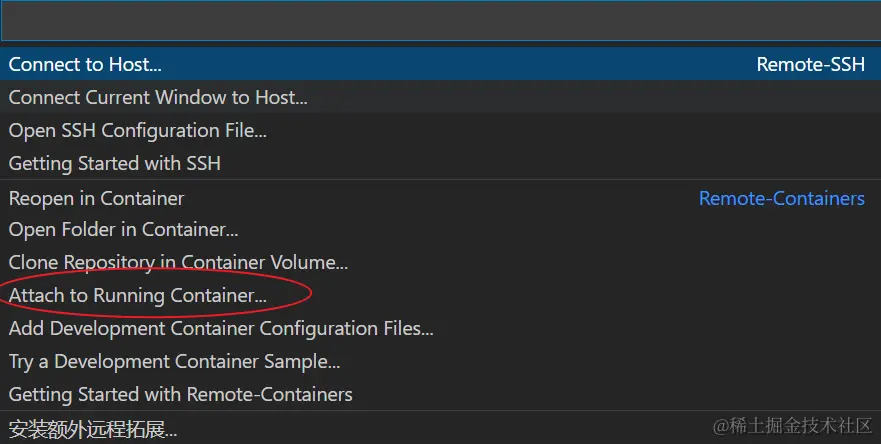Image resolution: width=881 pixels, height=444 pixels.
Task: Click 'Attach to Running Container...'
Action: [138, 296]
